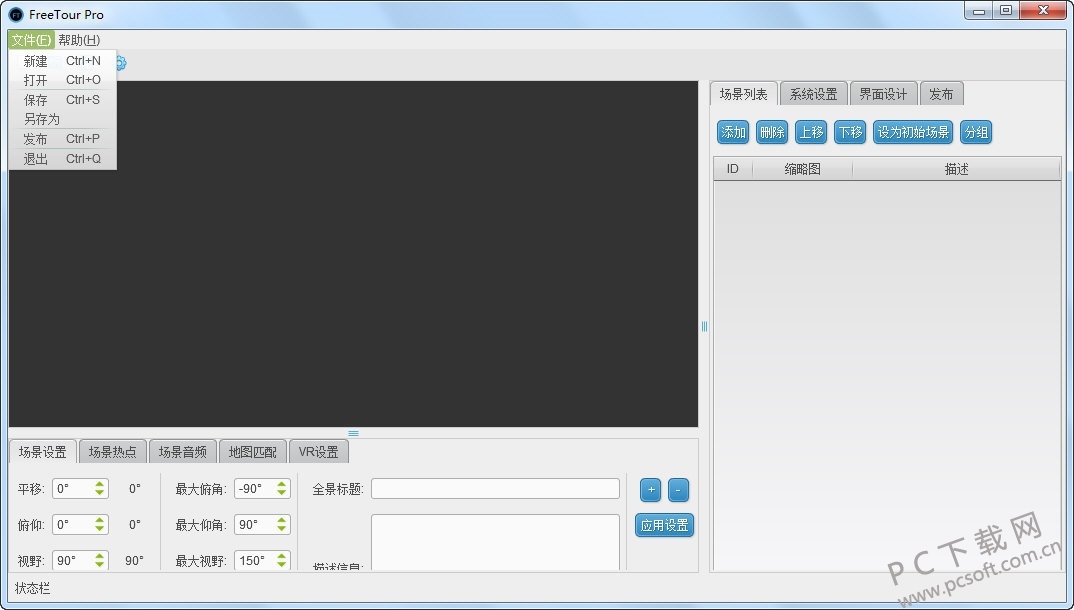Open the 系统设置 tab
This screenshot has width=1074, height=610.
(813, 94)
